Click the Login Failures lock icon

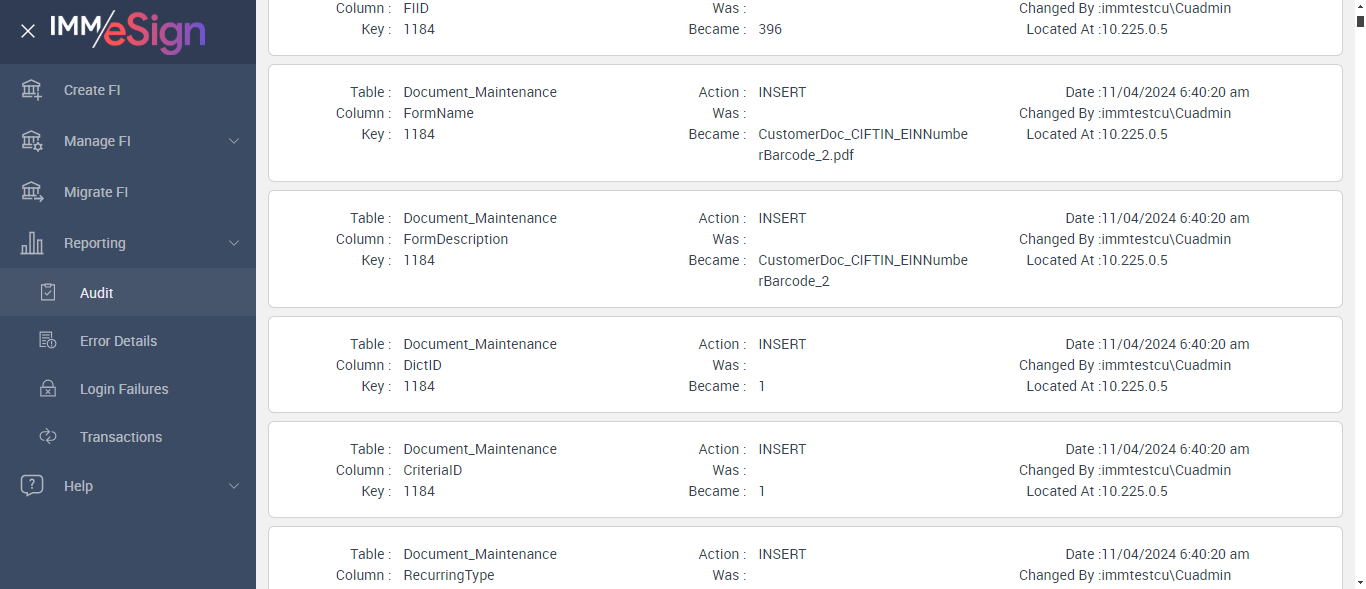pos(48,389)
